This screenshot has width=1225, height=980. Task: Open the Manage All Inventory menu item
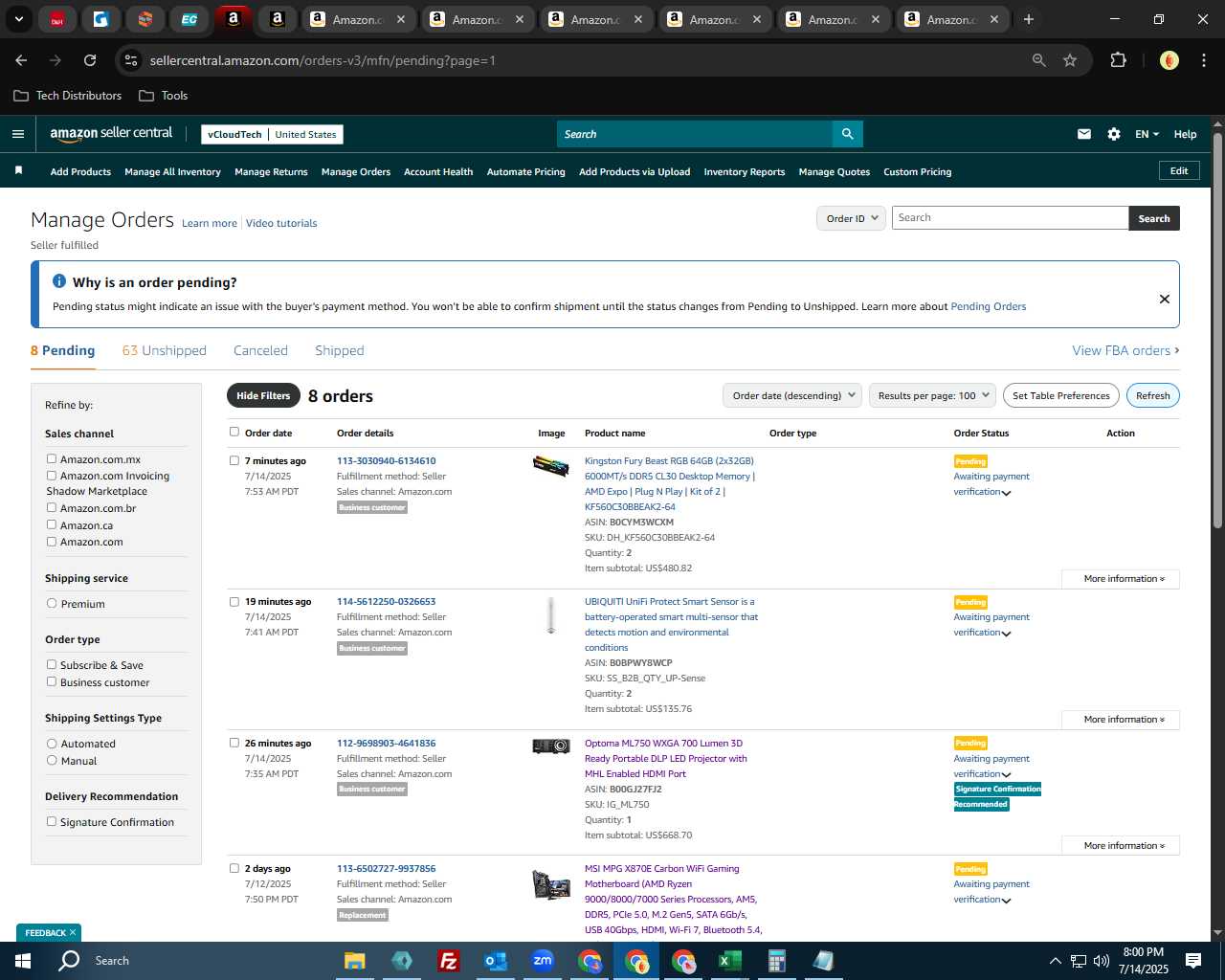pyautogui.click(x=172, y=172)
